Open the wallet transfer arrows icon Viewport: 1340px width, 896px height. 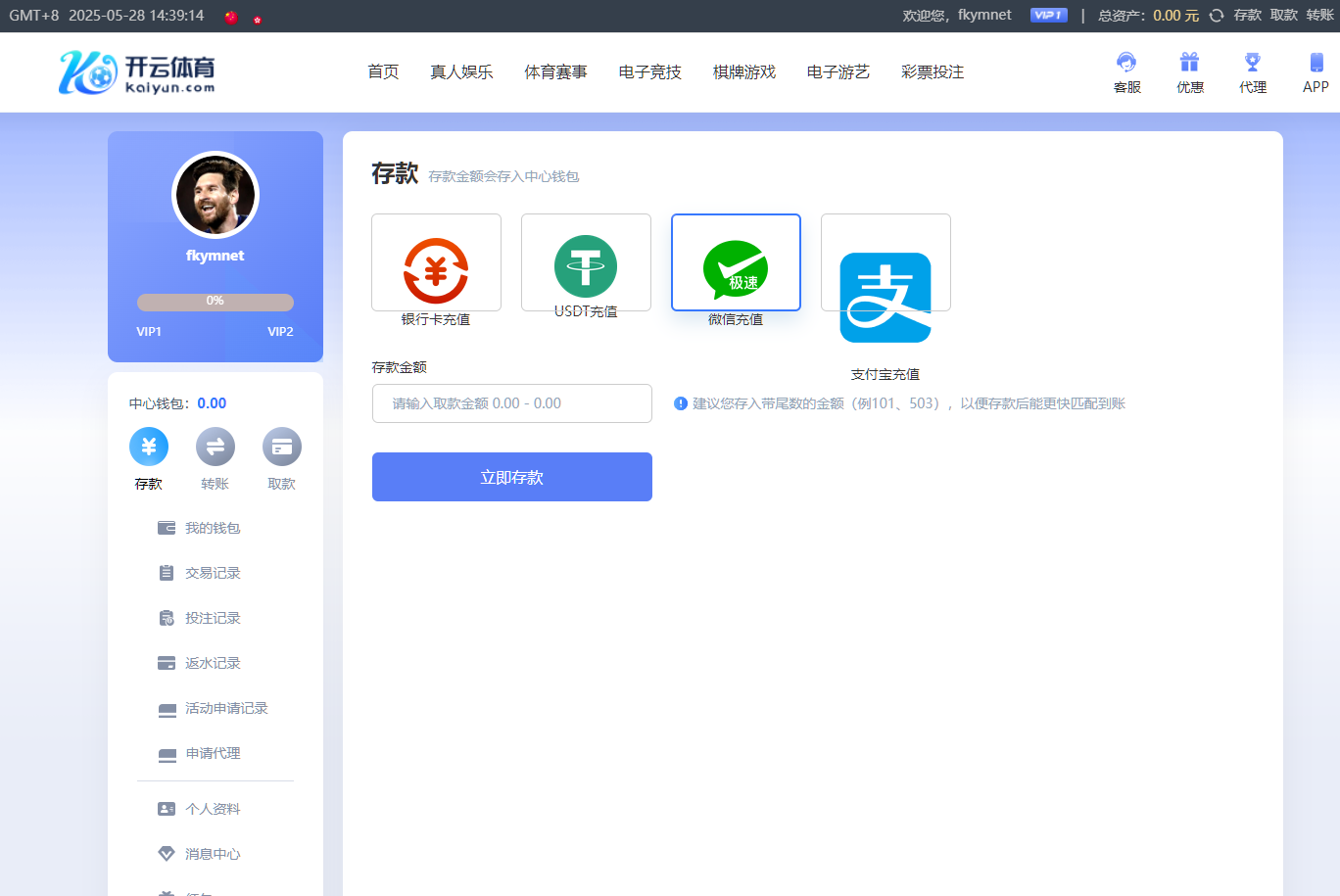click(x=215, y=448)
